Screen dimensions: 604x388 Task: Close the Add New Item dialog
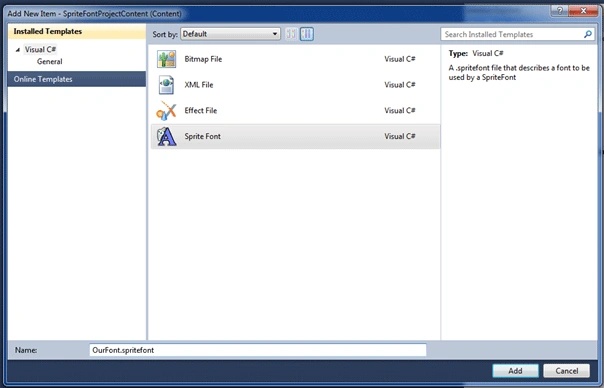[583, 11]
